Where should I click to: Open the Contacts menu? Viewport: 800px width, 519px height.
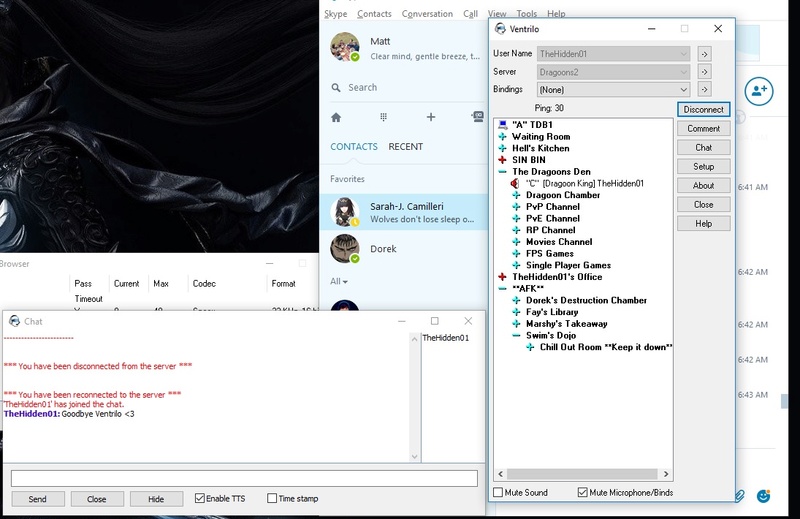pos(374,14)
